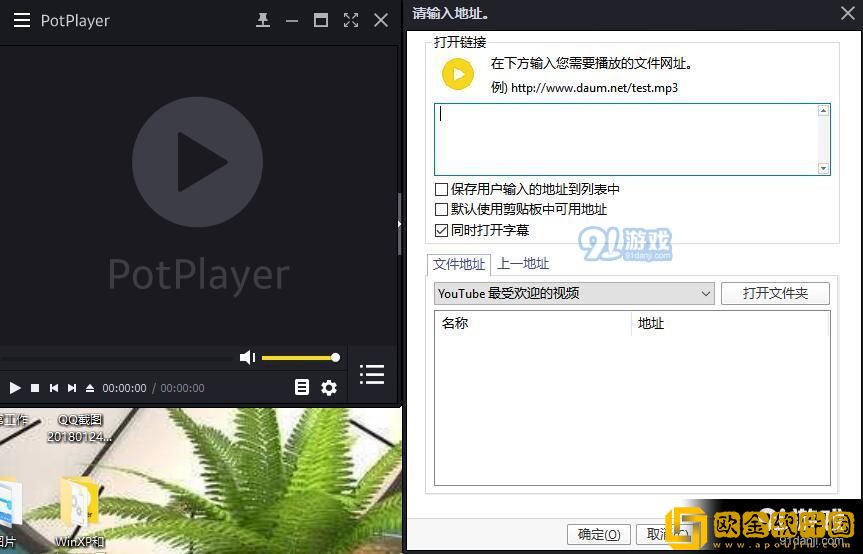Image resolution: width=863 pixels, height=554 pixels.
Task: Stop playback with the stop button
Action: (x=35, y=388)
